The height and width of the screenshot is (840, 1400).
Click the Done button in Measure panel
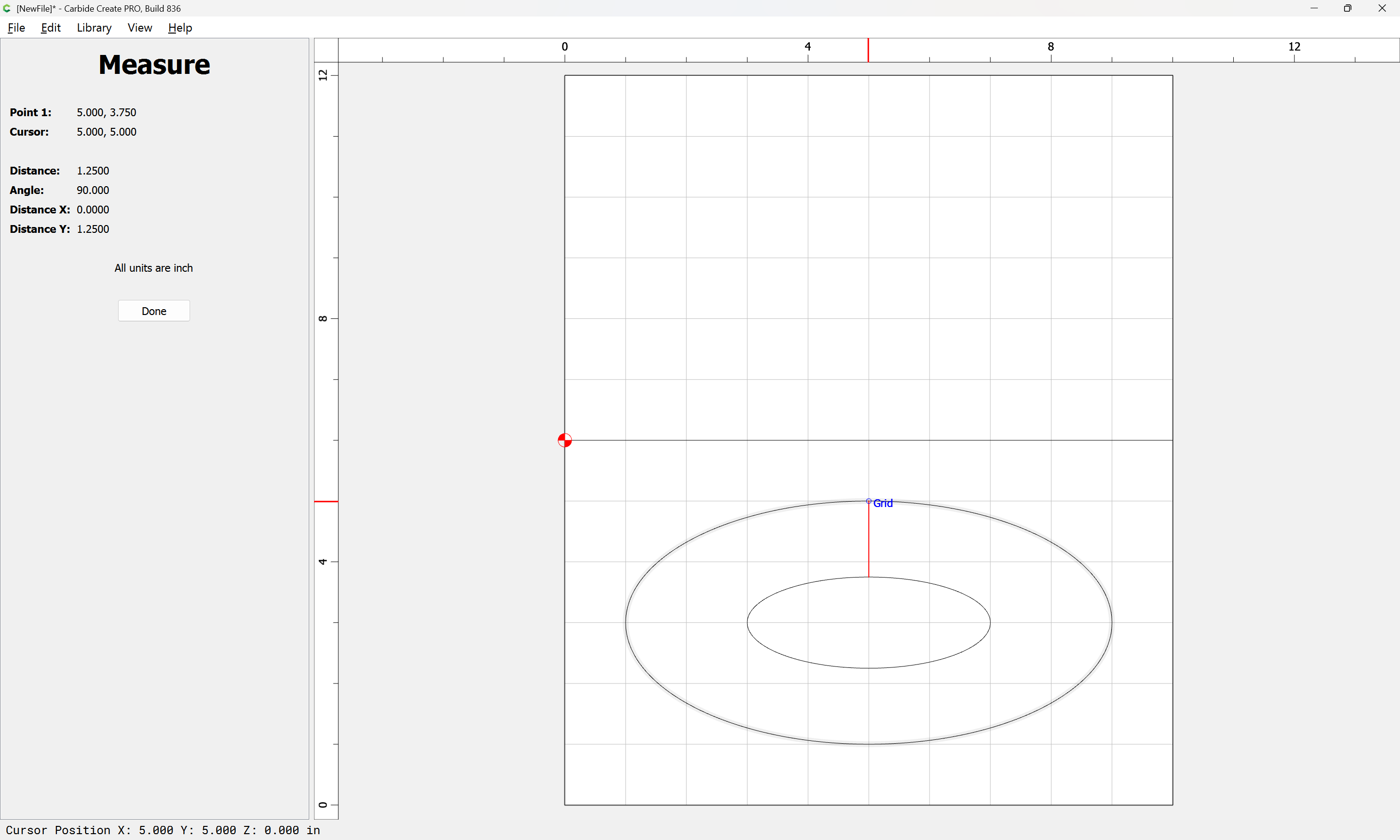154,311
